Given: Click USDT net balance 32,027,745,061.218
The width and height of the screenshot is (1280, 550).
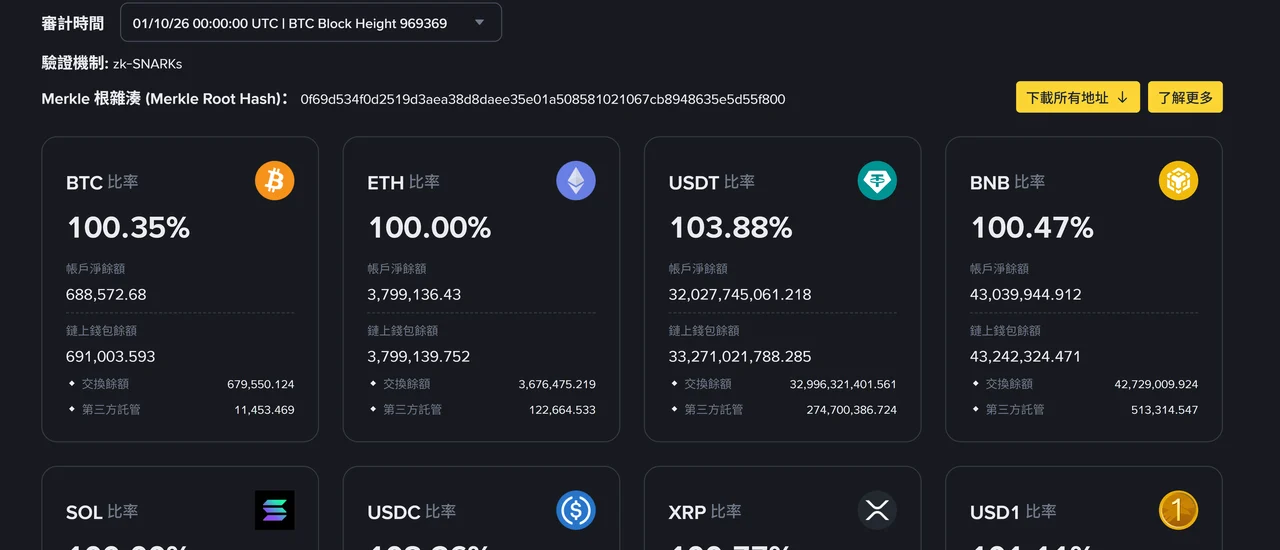Looking at the screenshot, I should point(740,295).
